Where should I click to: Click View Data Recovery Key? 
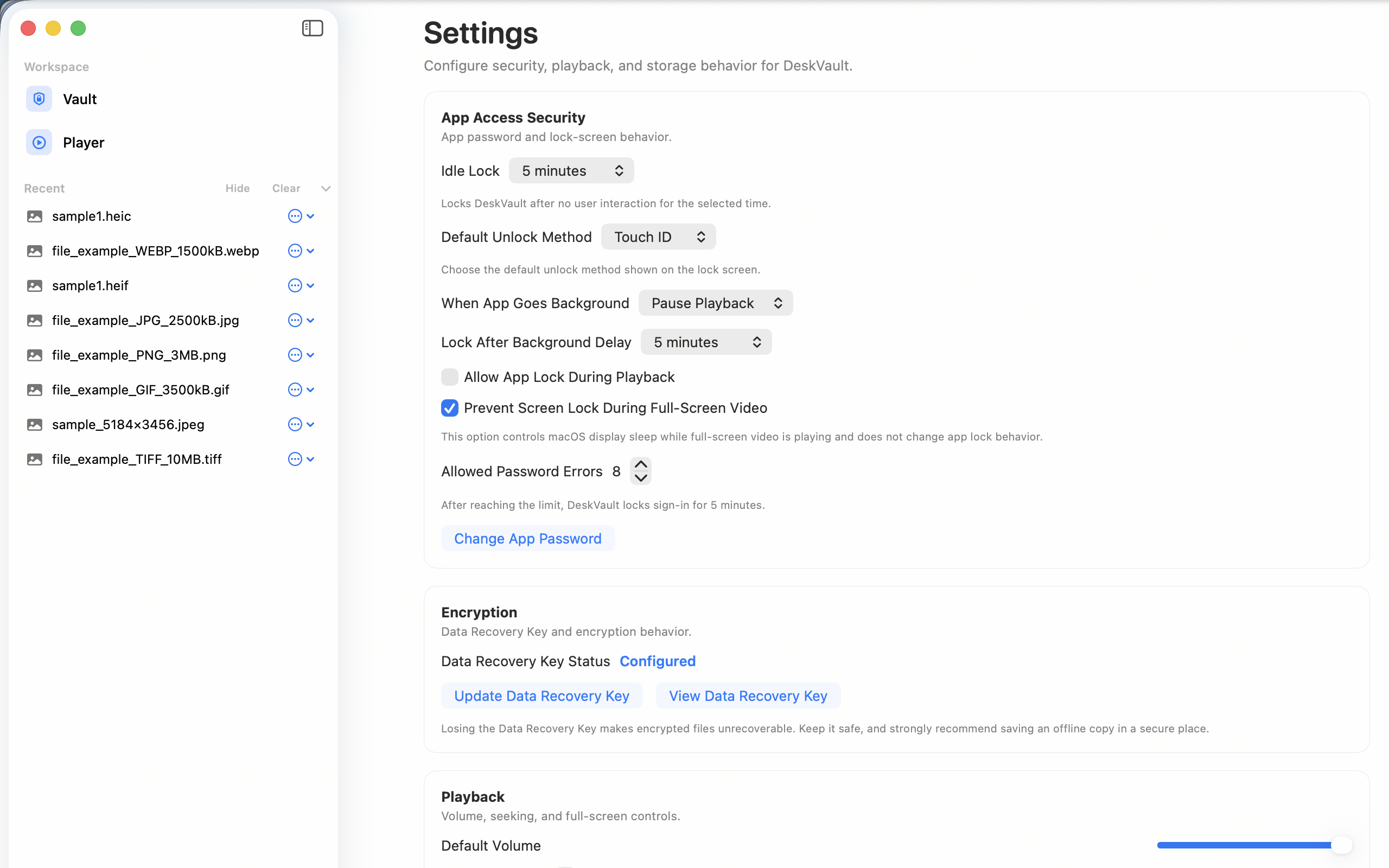748,695
